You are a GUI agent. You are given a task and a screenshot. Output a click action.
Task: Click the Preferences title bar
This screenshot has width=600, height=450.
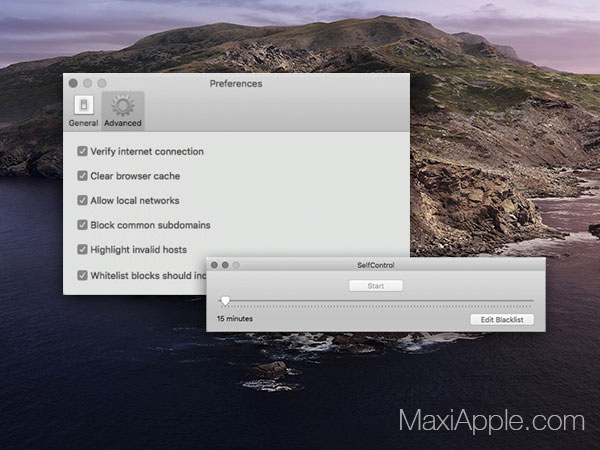click(x=236, y=83)
